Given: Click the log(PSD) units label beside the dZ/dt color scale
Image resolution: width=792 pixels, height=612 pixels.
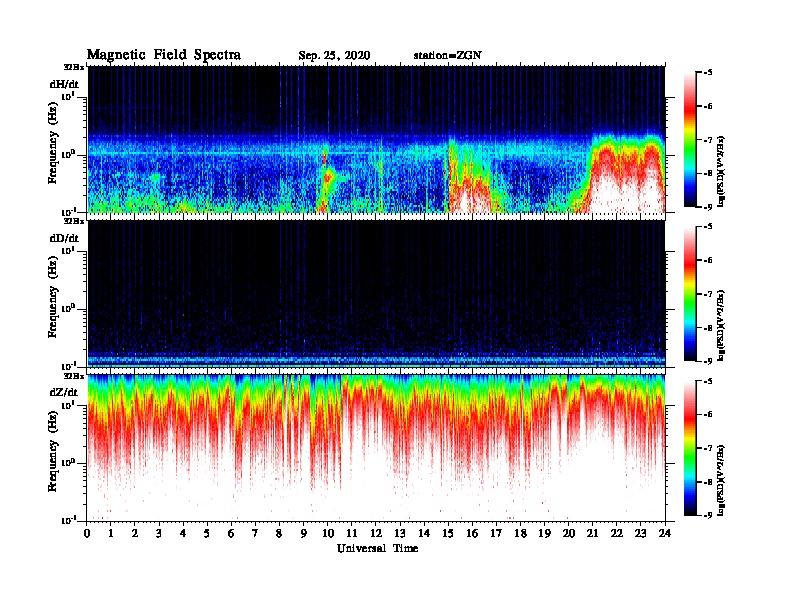Looking at the screenshot, I should click(x=722, y=480).
